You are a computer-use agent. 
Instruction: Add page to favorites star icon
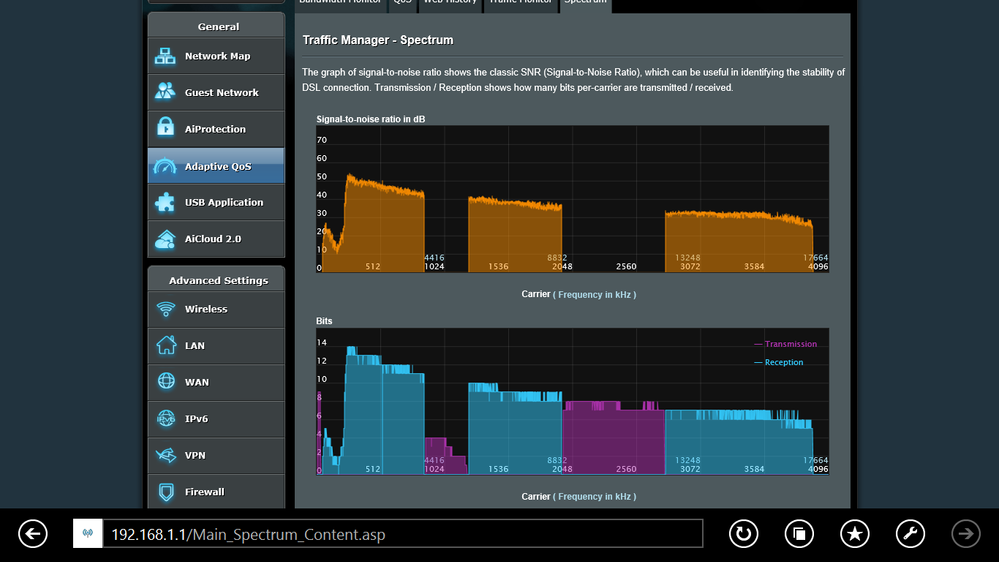[854, 534]
